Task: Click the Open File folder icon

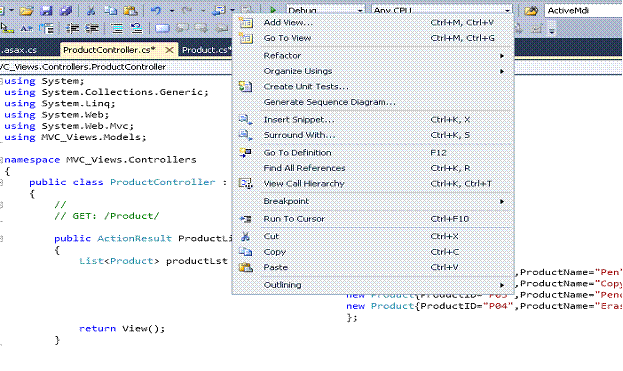Action: (27, 10)
